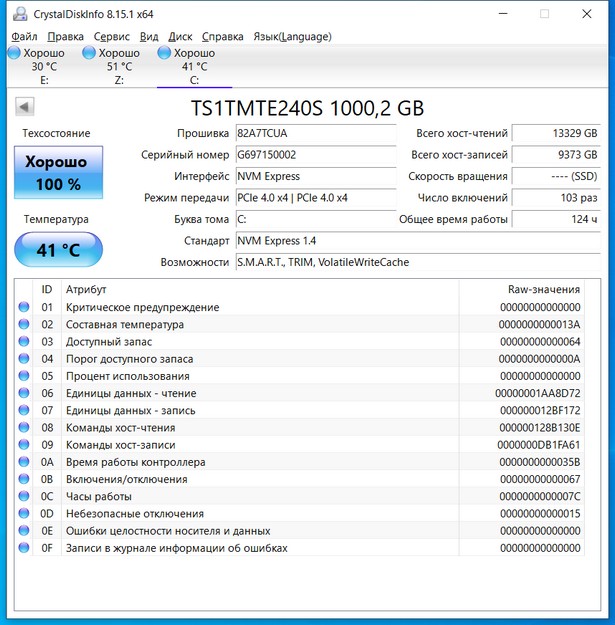Click the Хорошо 100 % health status button
This screenshot has width=615, height=625.
[59, 172]
